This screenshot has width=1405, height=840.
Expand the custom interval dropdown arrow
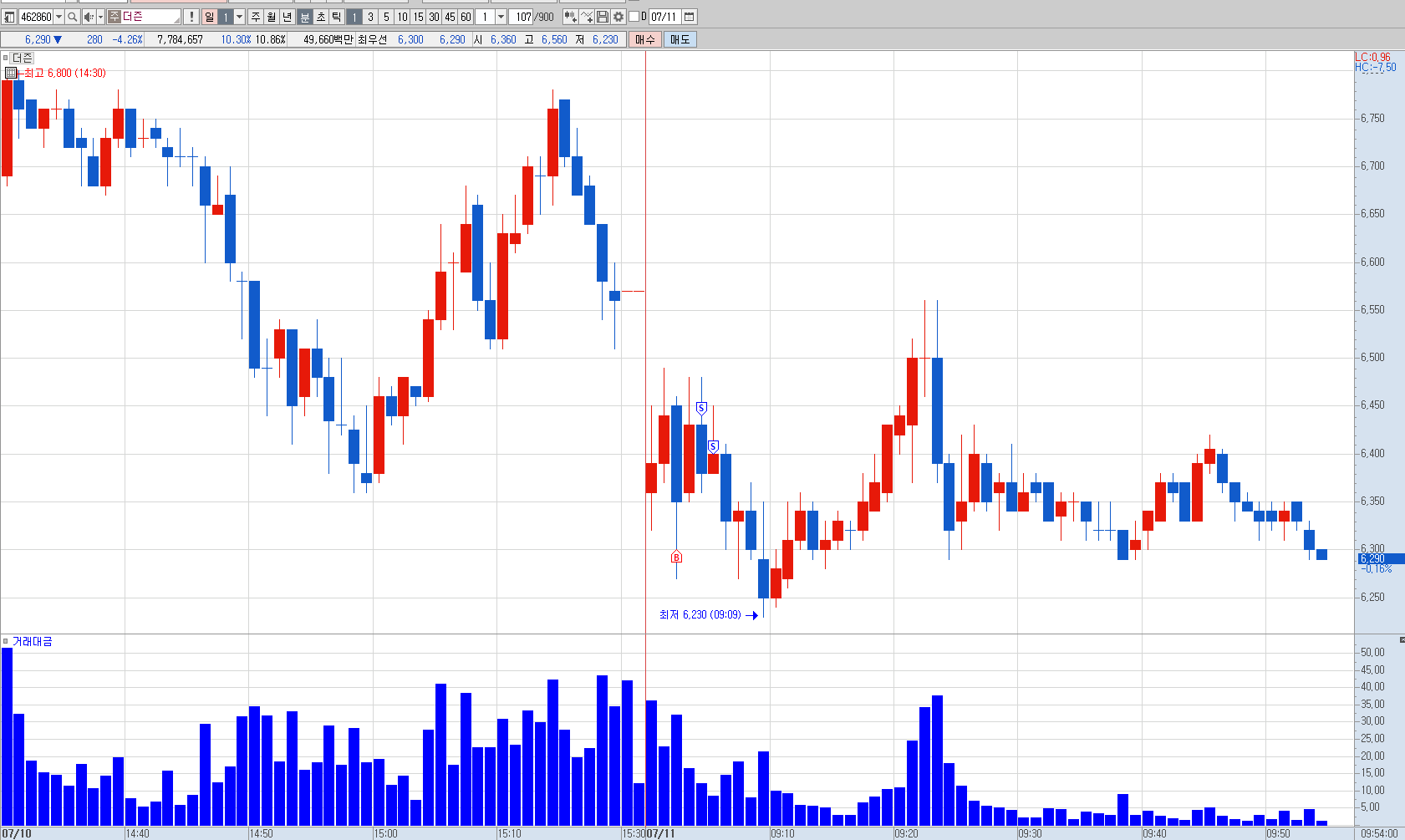click(x=501, y=17)
